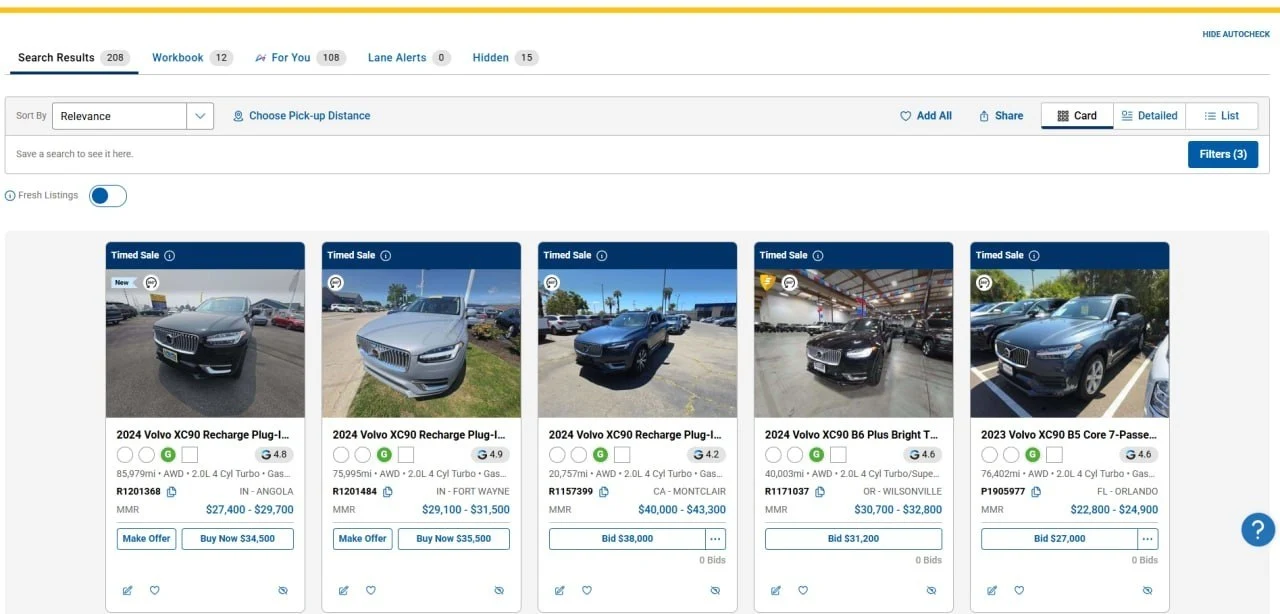Open Choose Pick-up Distance selector
This screenshot has height=614, width=1280.
click(301, 116)
